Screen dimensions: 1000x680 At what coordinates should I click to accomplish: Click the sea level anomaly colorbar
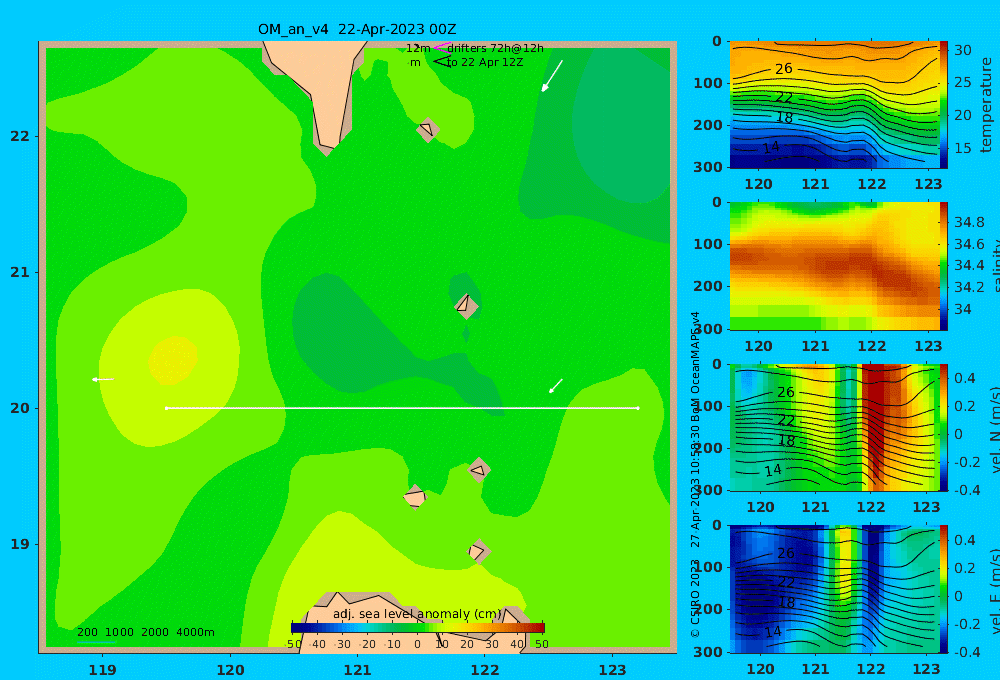coord(418,628)
